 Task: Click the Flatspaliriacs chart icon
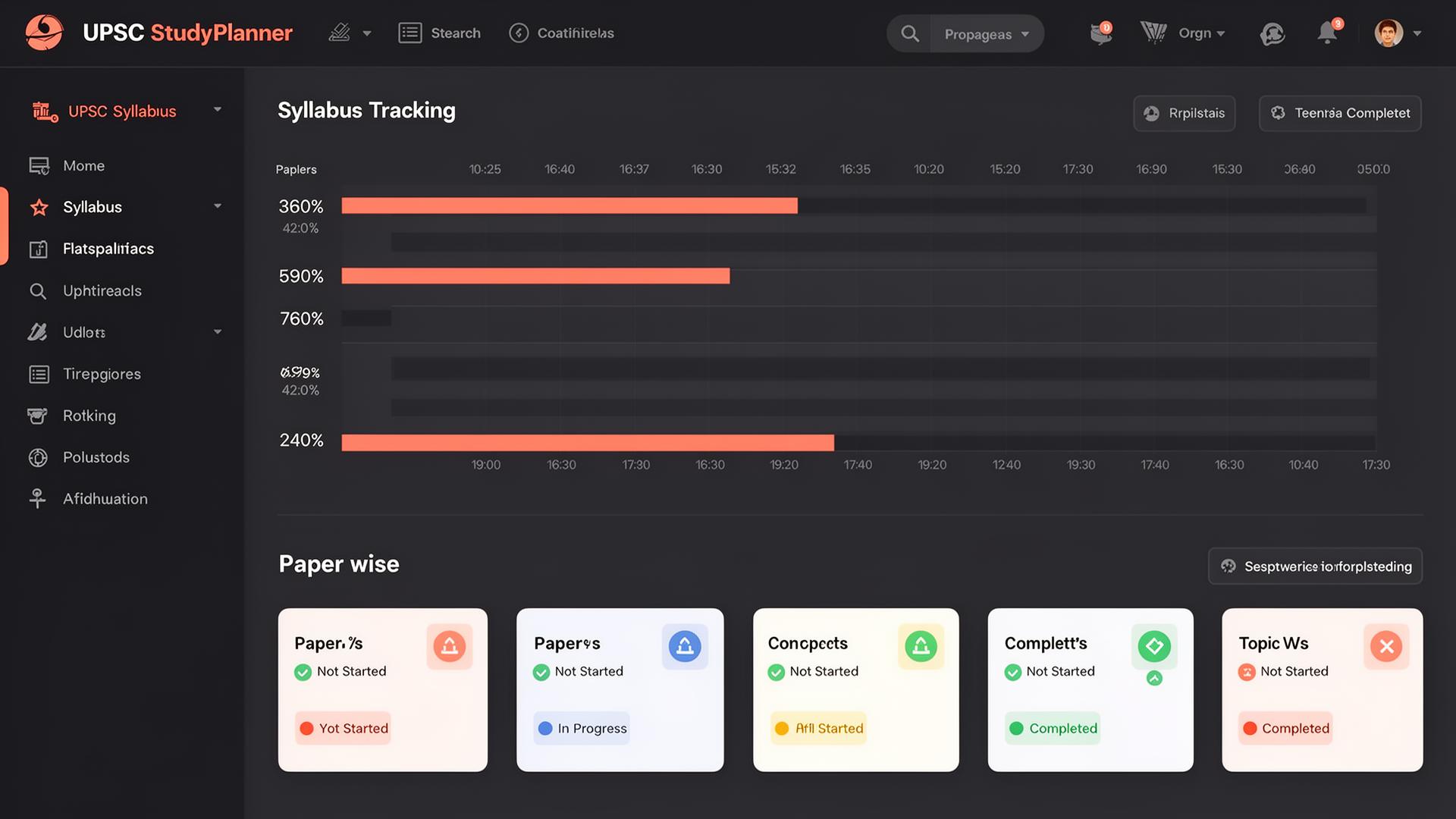coord(39,249)
